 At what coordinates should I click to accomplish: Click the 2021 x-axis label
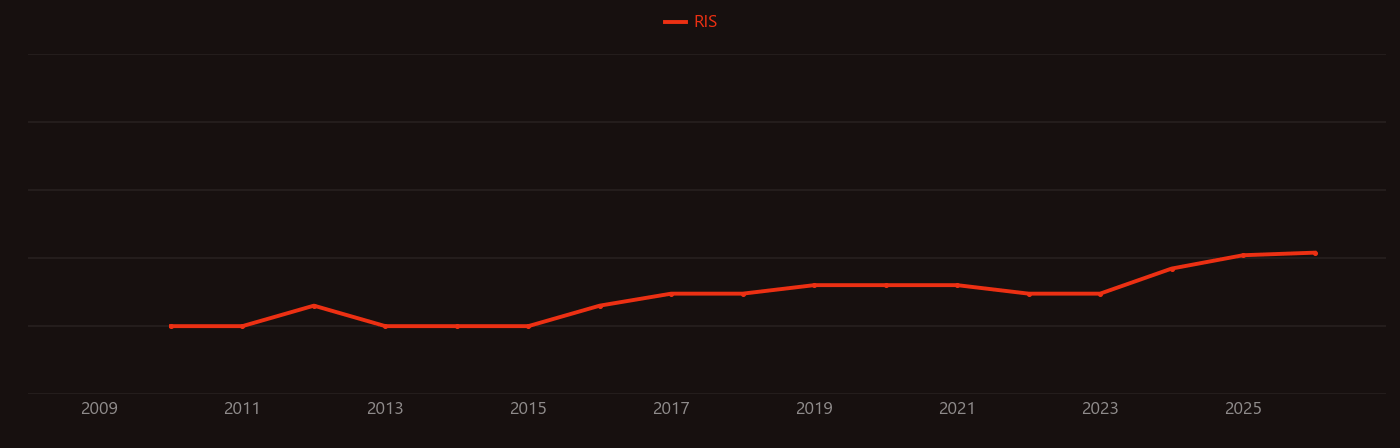[x=957, y=409]
